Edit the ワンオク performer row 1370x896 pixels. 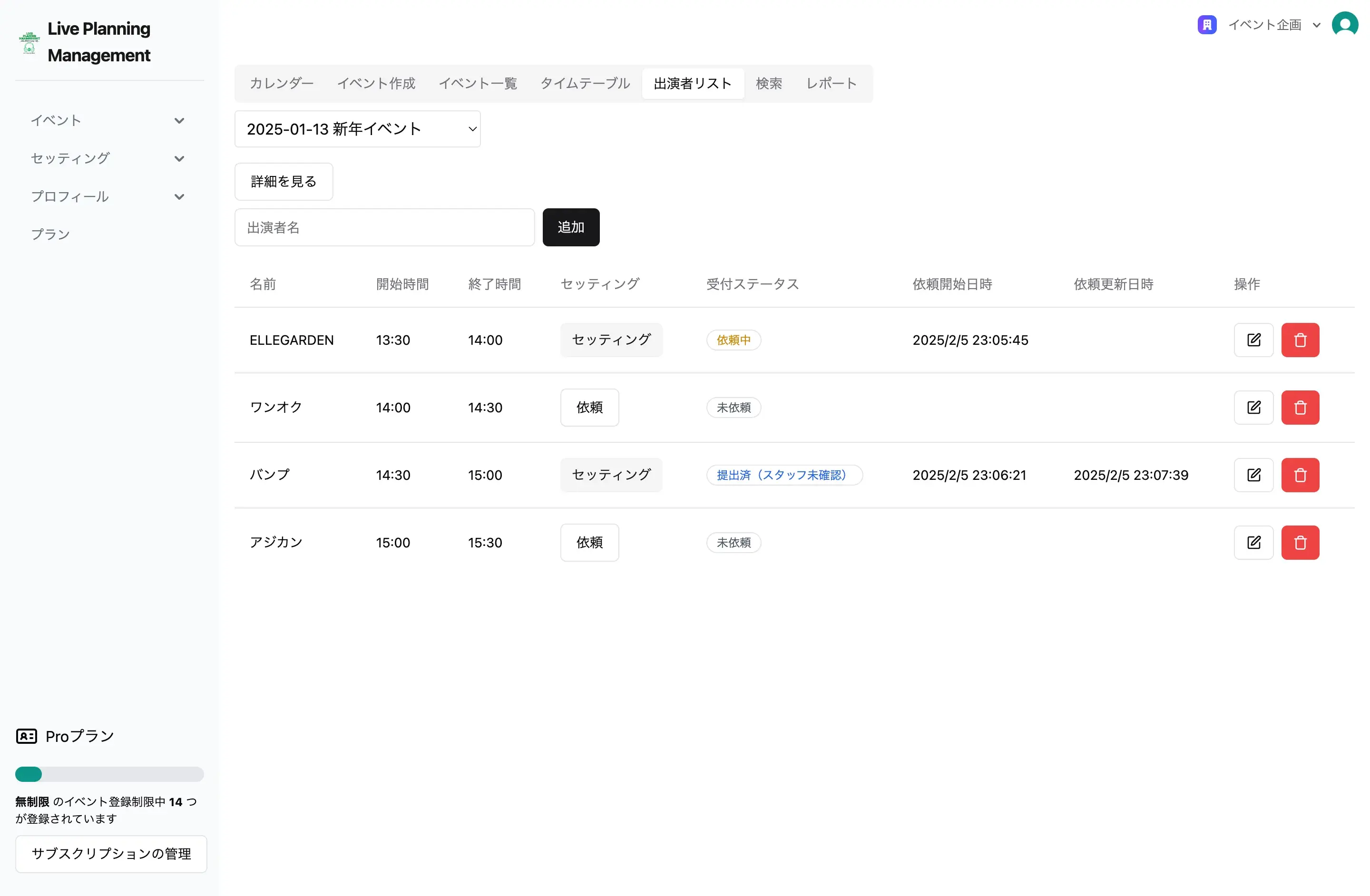coord(1253,408)
